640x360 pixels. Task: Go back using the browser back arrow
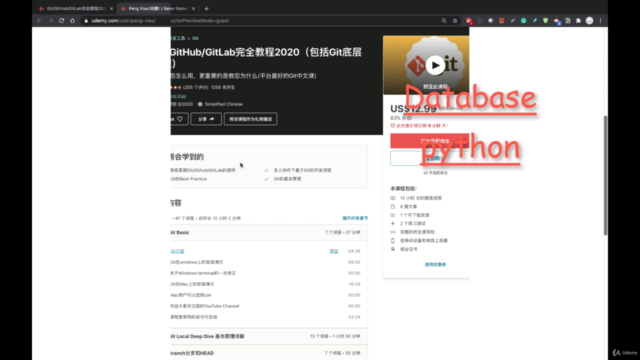click(40, 20)
